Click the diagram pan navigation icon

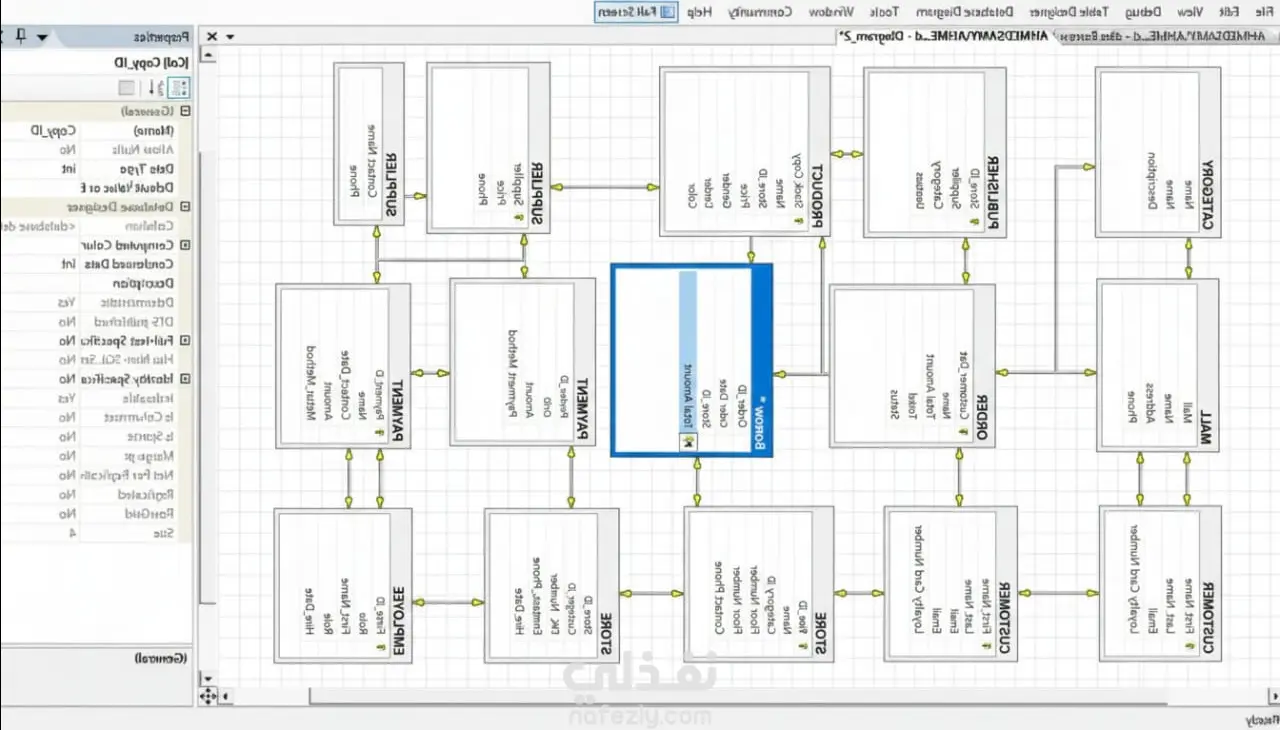[x=208, y=694]
